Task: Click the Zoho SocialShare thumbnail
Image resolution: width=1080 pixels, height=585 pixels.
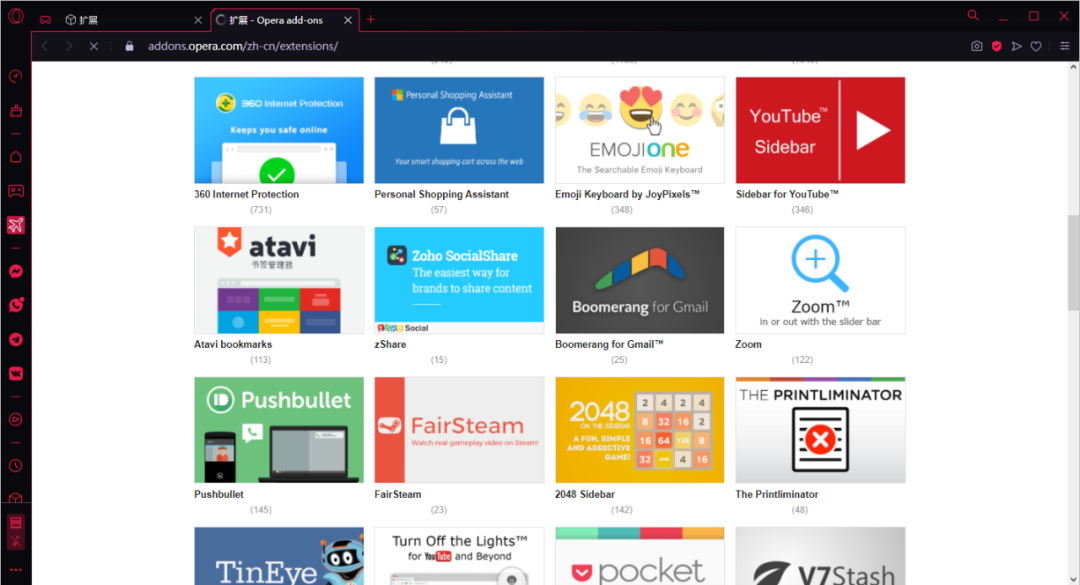Action: click(x=459, y=280)
